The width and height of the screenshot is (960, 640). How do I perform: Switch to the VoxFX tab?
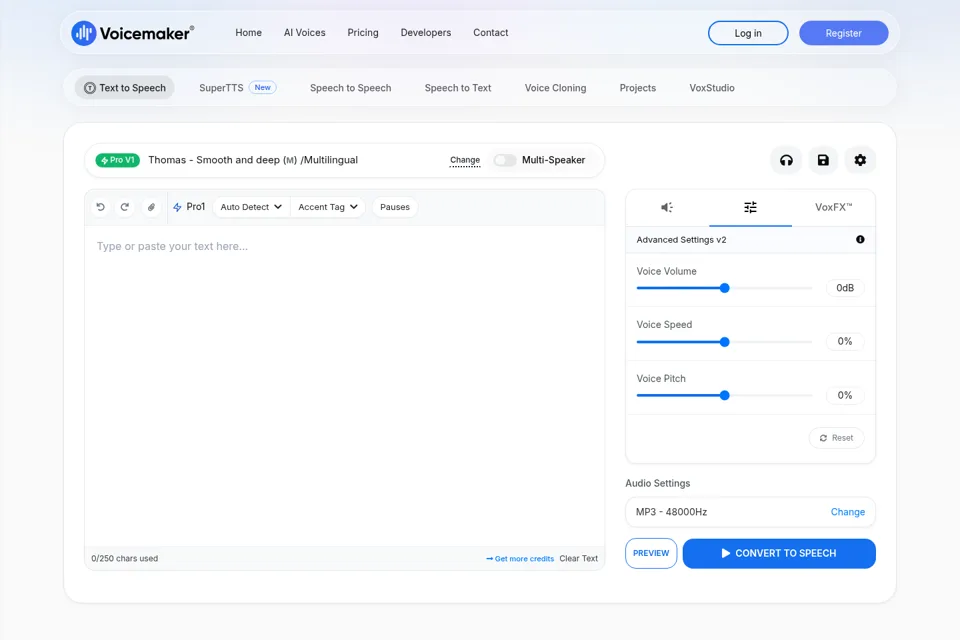pyautogui.click(x=833, y=207)
